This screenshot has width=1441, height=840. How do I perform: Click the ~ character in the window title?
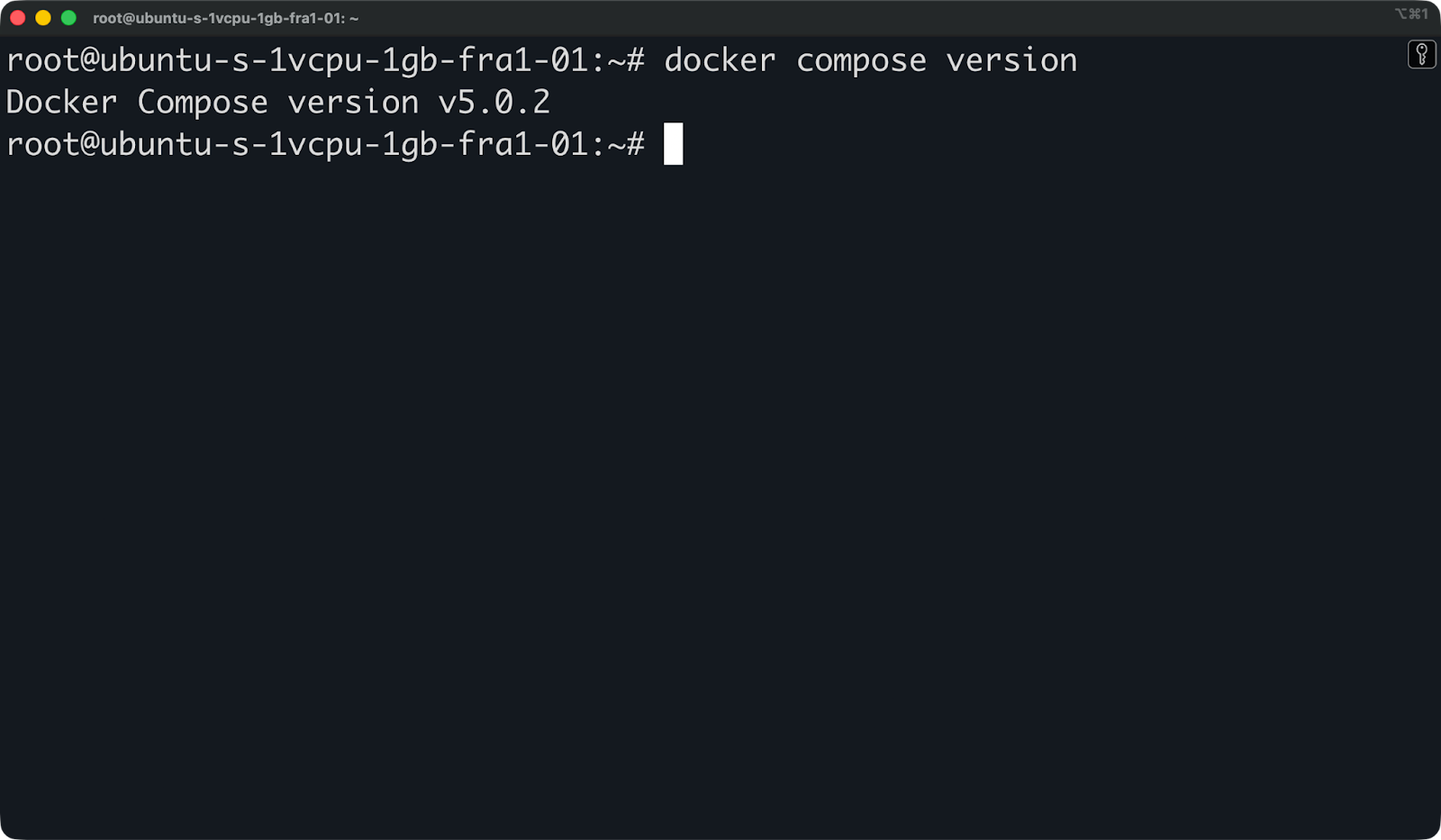(x=356, y=17)
